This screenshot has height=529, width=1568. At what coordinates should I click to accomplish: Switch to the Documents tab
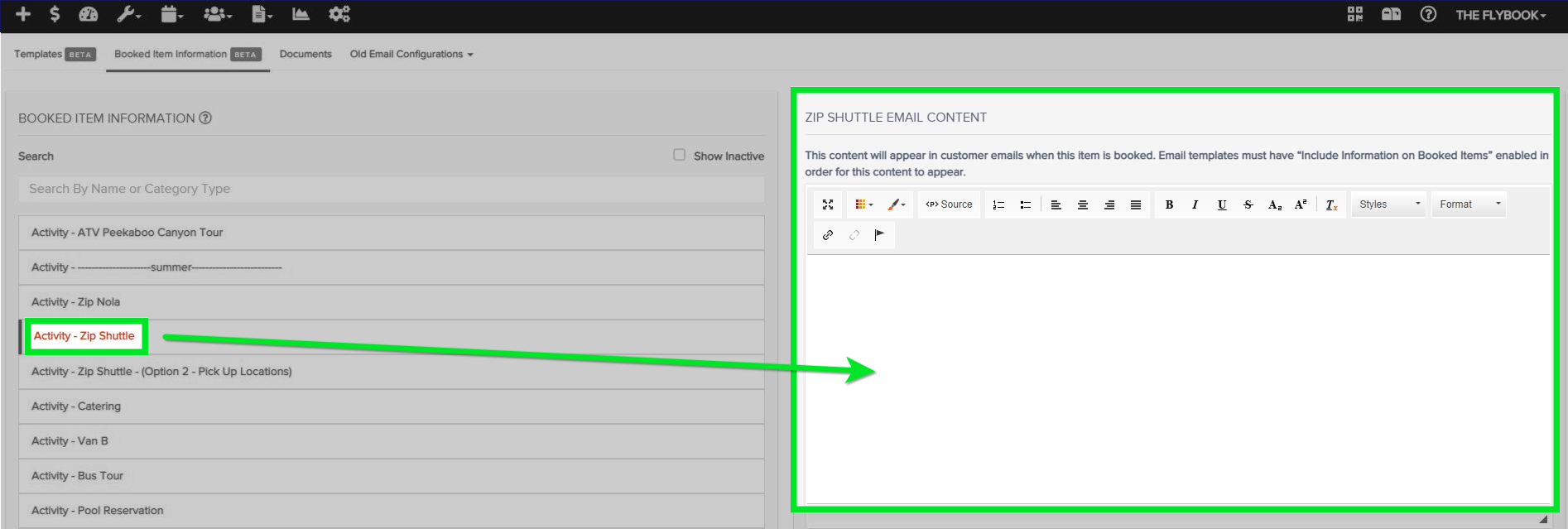(x=305, y=54)
